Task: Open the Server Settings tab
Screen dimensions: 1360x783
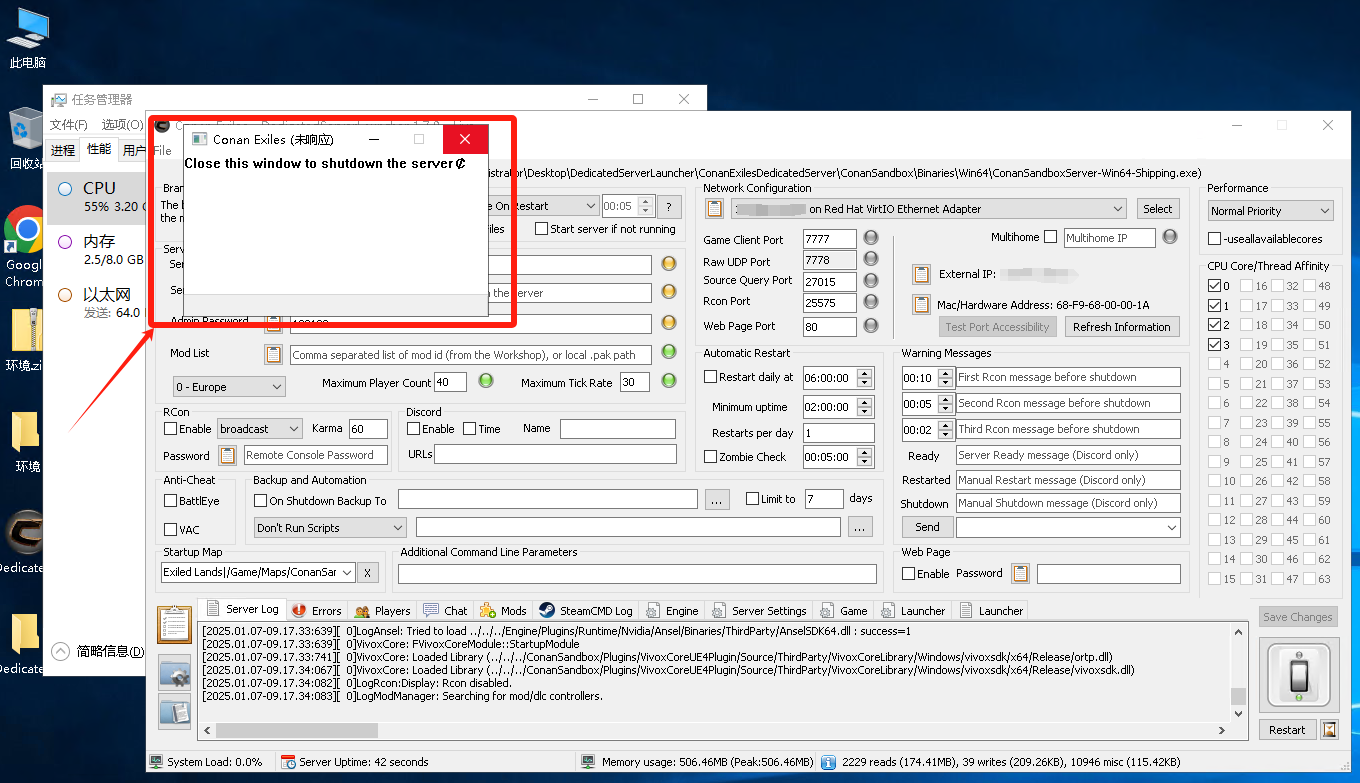Action: coord(759,611)
